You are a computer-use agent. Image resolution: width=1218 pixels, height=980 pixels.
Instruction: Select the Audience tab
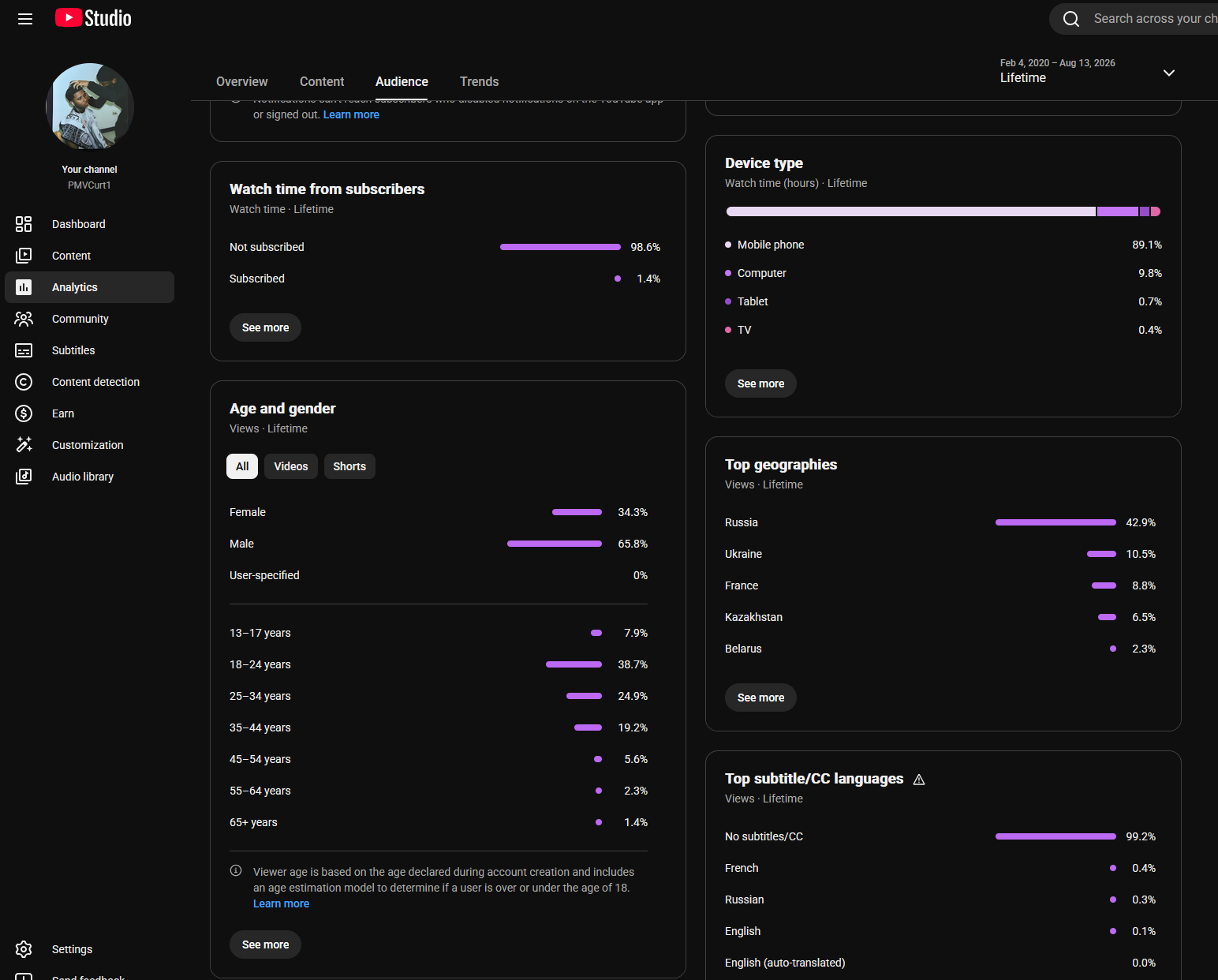[402, 81]
